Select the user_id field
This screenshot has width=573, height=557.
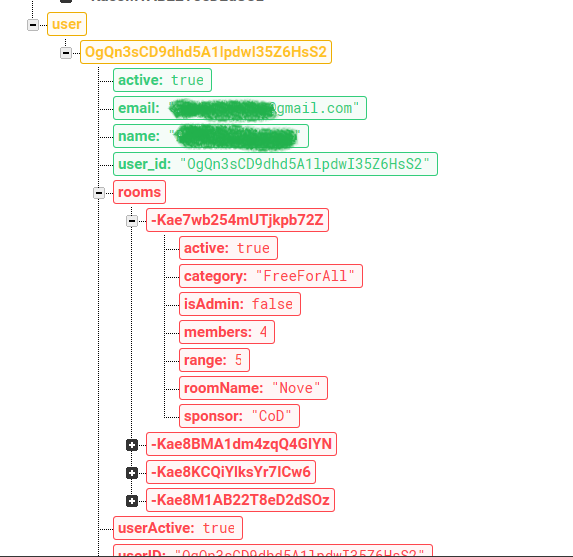275,164
